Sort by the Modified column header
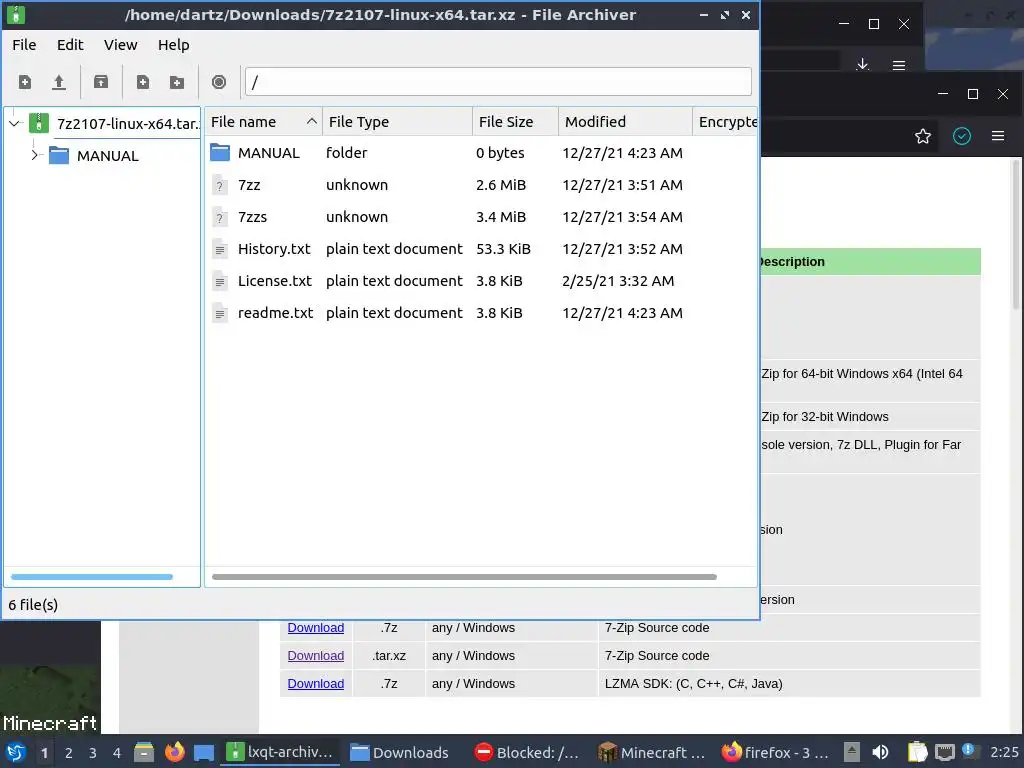This screenshot has height=768, width=1024. point(625,121)
